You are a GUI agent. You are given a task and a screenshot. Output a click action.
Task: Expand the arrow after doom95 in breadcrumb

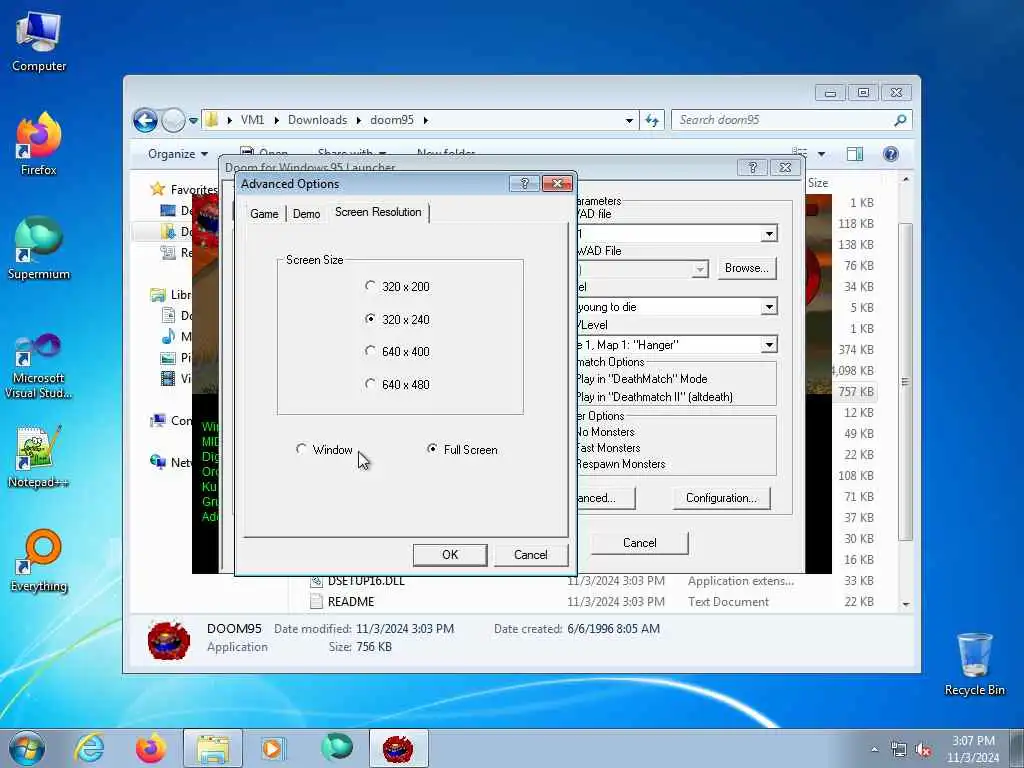click(x=426, y=120)
